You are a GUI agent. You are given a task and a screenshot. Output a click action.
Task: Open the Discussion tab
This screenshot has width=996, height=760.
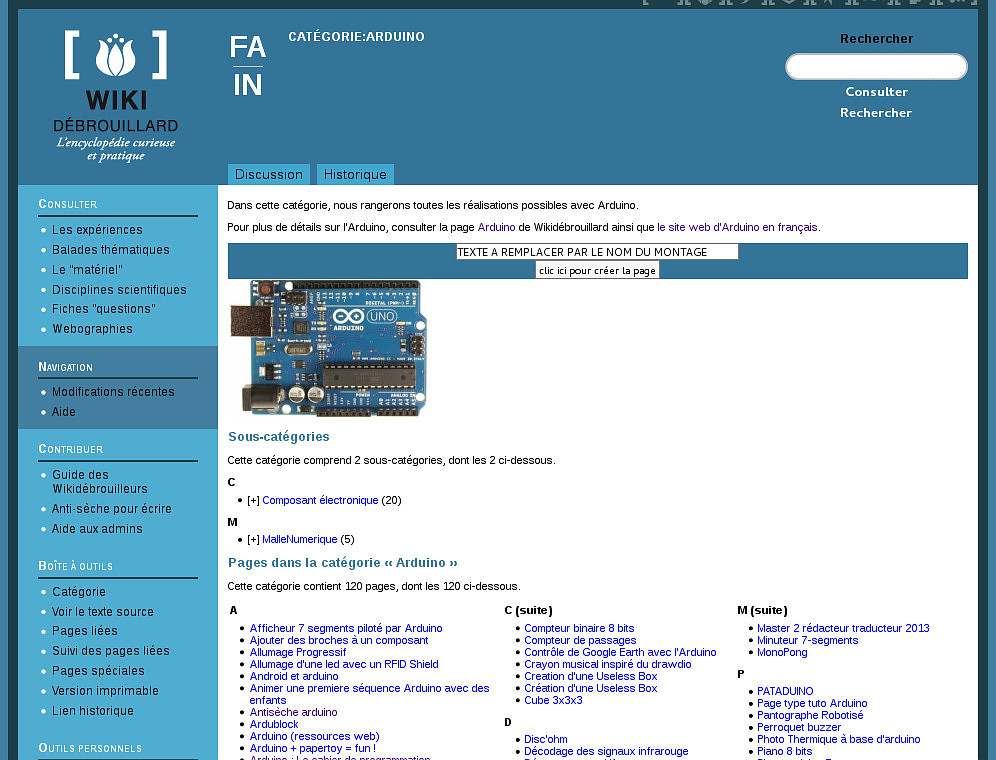268,174
